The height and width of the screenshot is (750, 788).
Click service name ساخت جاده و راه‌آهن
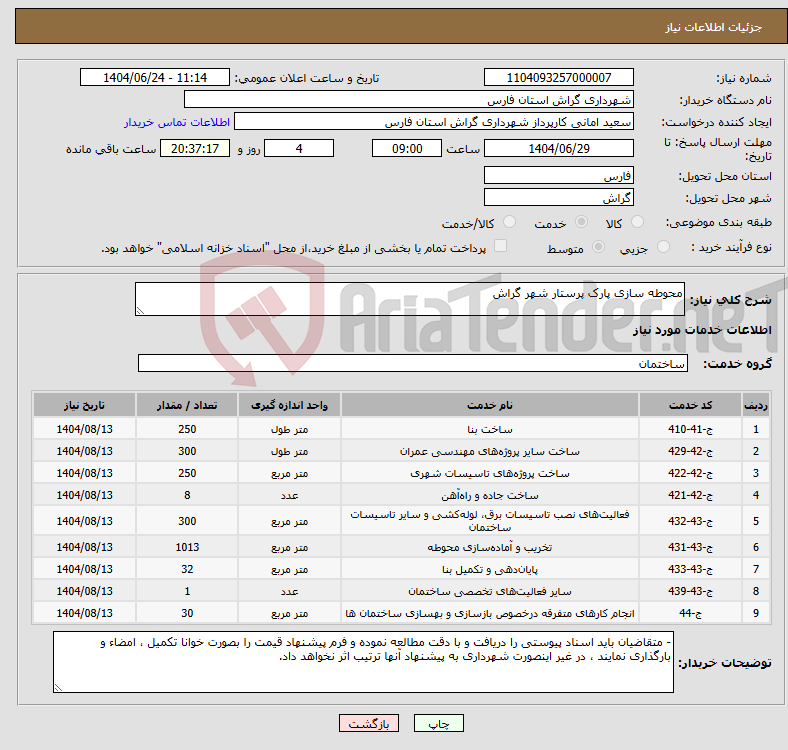[490, 496]
